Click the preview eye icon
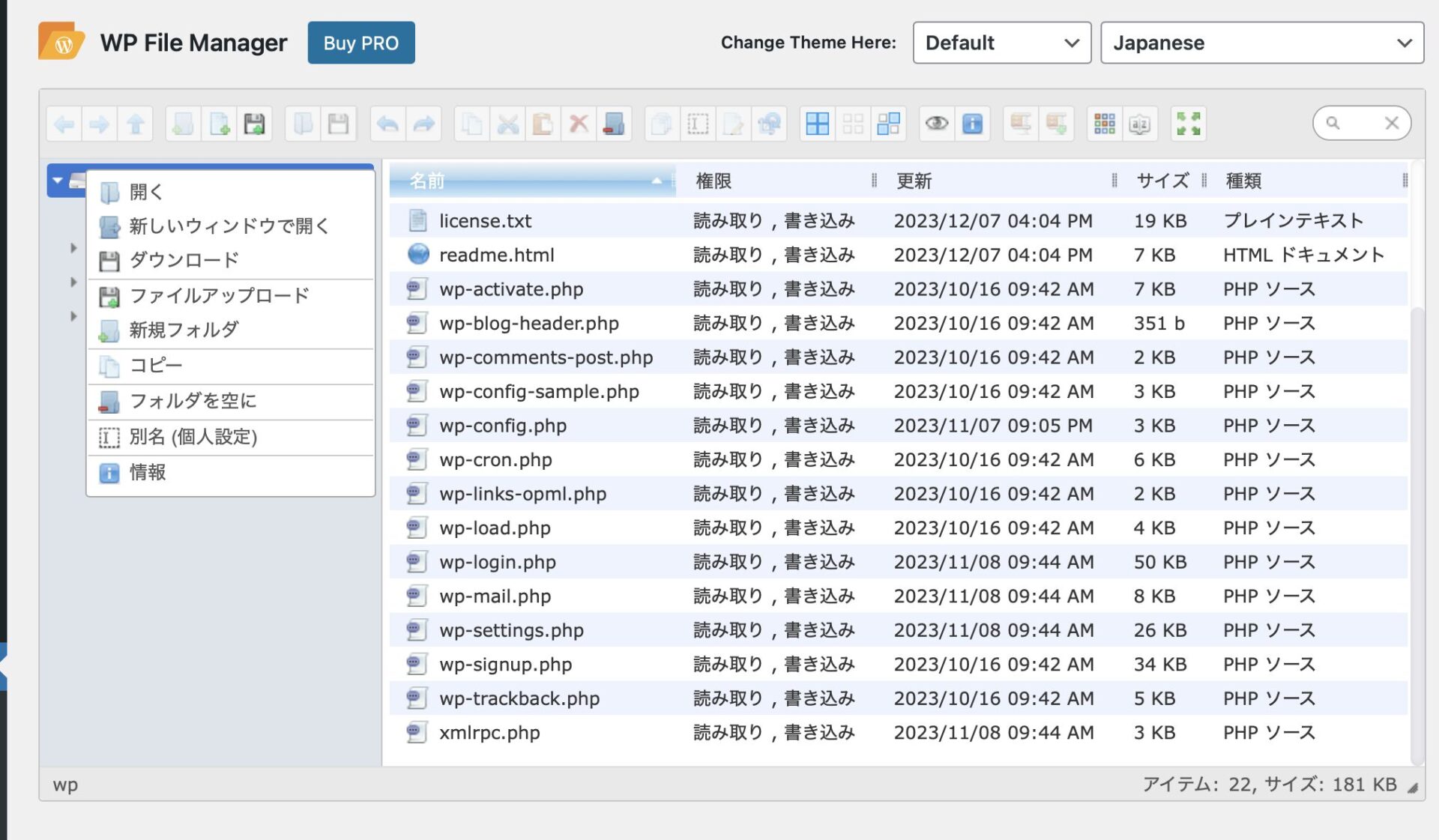This screenshot has height=840, width=1439. point(936,124)
